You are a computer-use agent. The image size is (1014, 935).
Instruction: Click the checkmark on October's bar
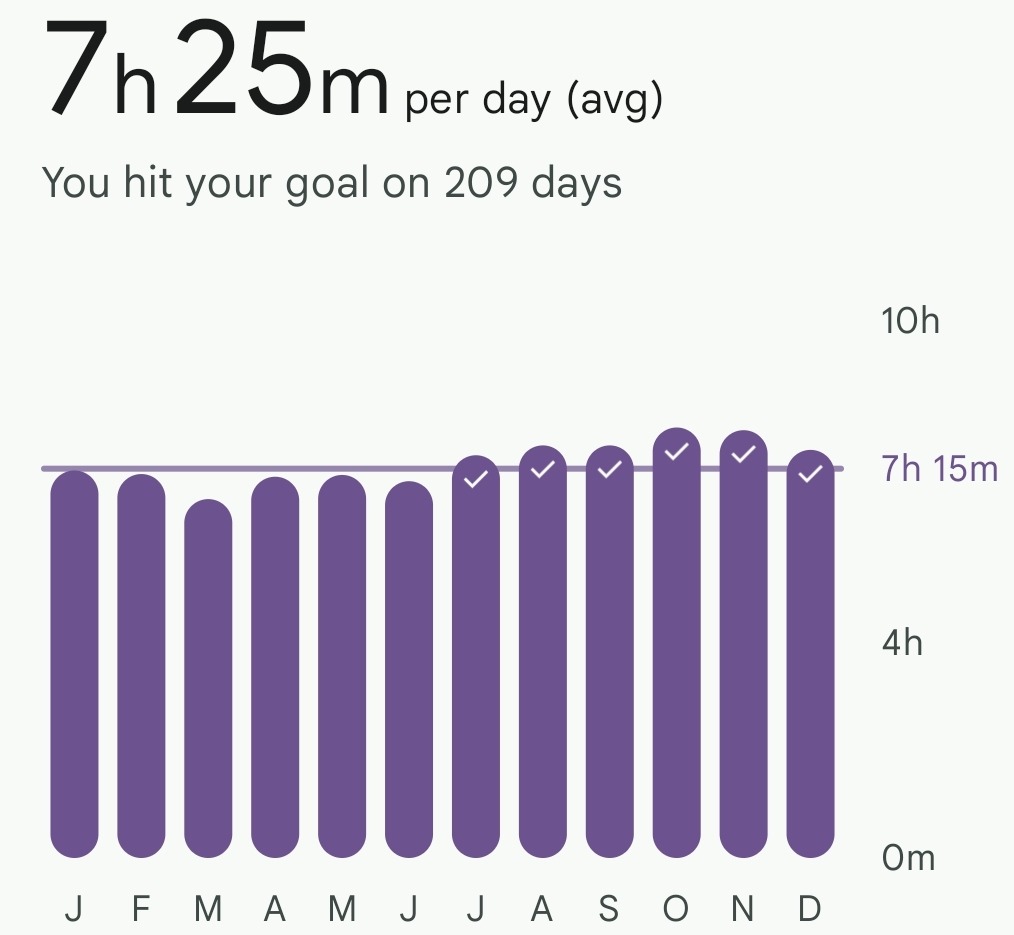[x=677, y=452]
